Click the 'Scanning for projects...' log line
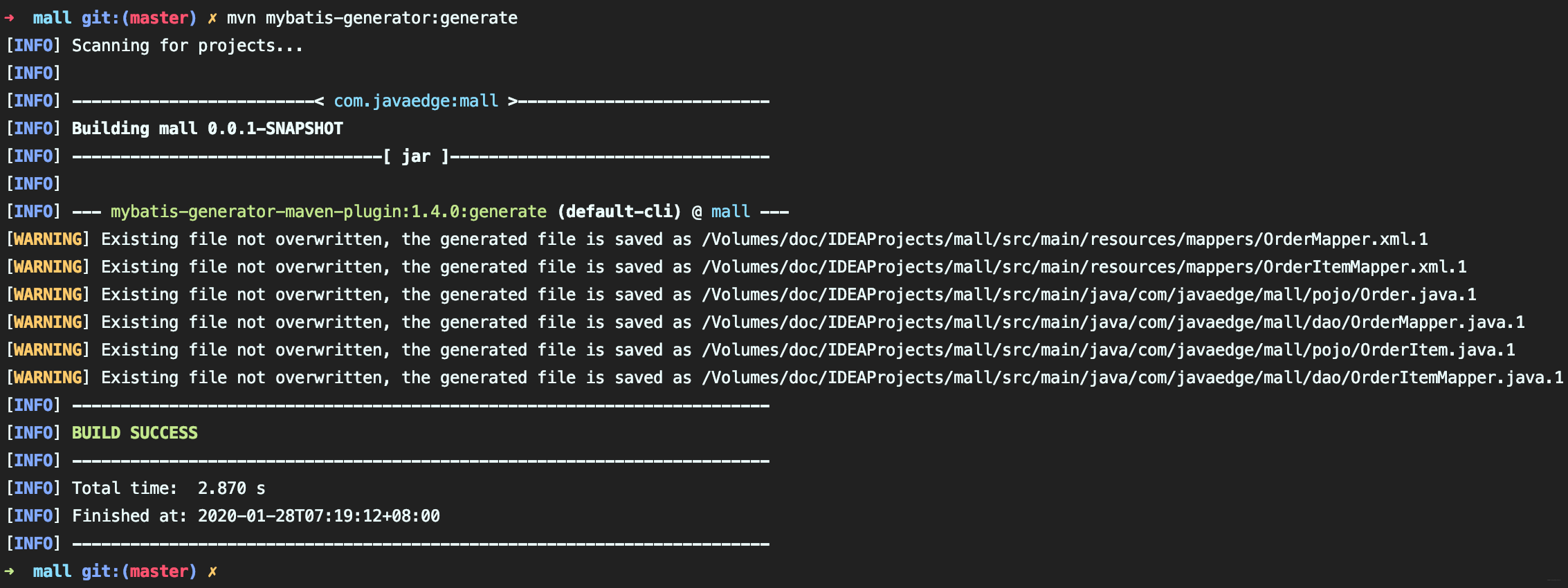The height and width of the screenshot is (588, 1568). [x=187, y=46]
